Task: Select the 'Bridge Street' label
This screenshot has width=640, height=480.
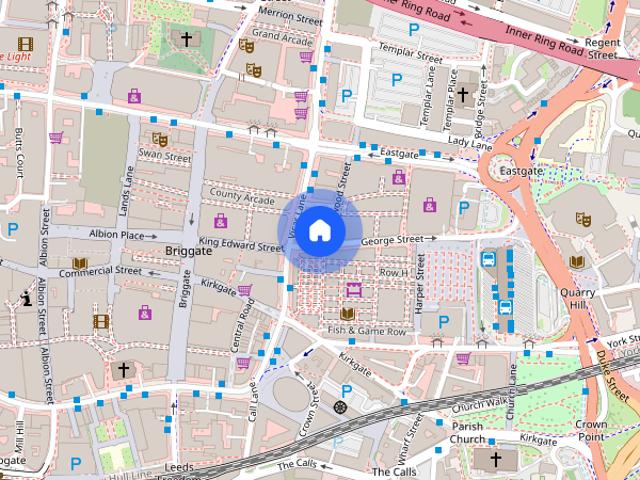Action: 480,109
